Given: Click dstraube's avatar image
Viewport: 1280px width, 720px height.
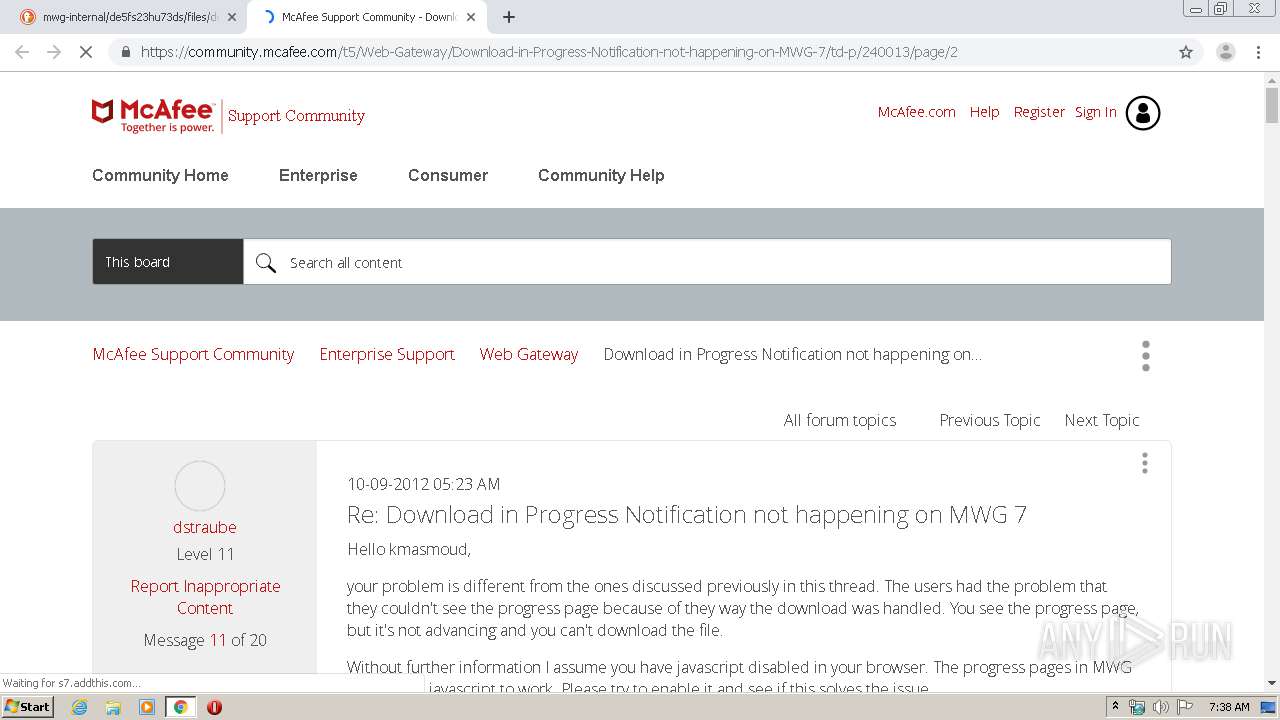Looking at the screenshot, I should (x=200, y=486).
